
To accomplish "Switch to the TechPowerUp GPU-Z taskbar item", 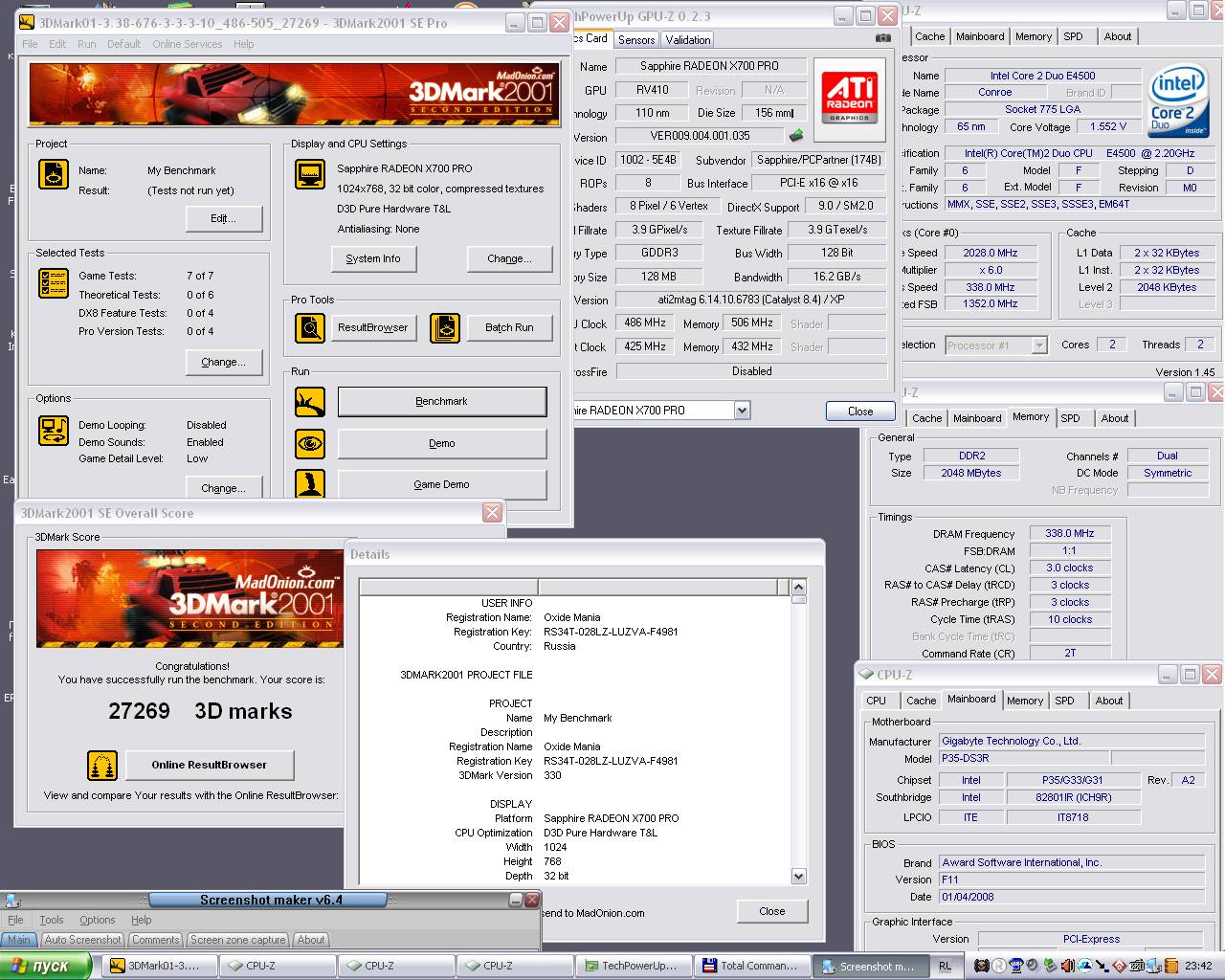I will coord(633,966).
